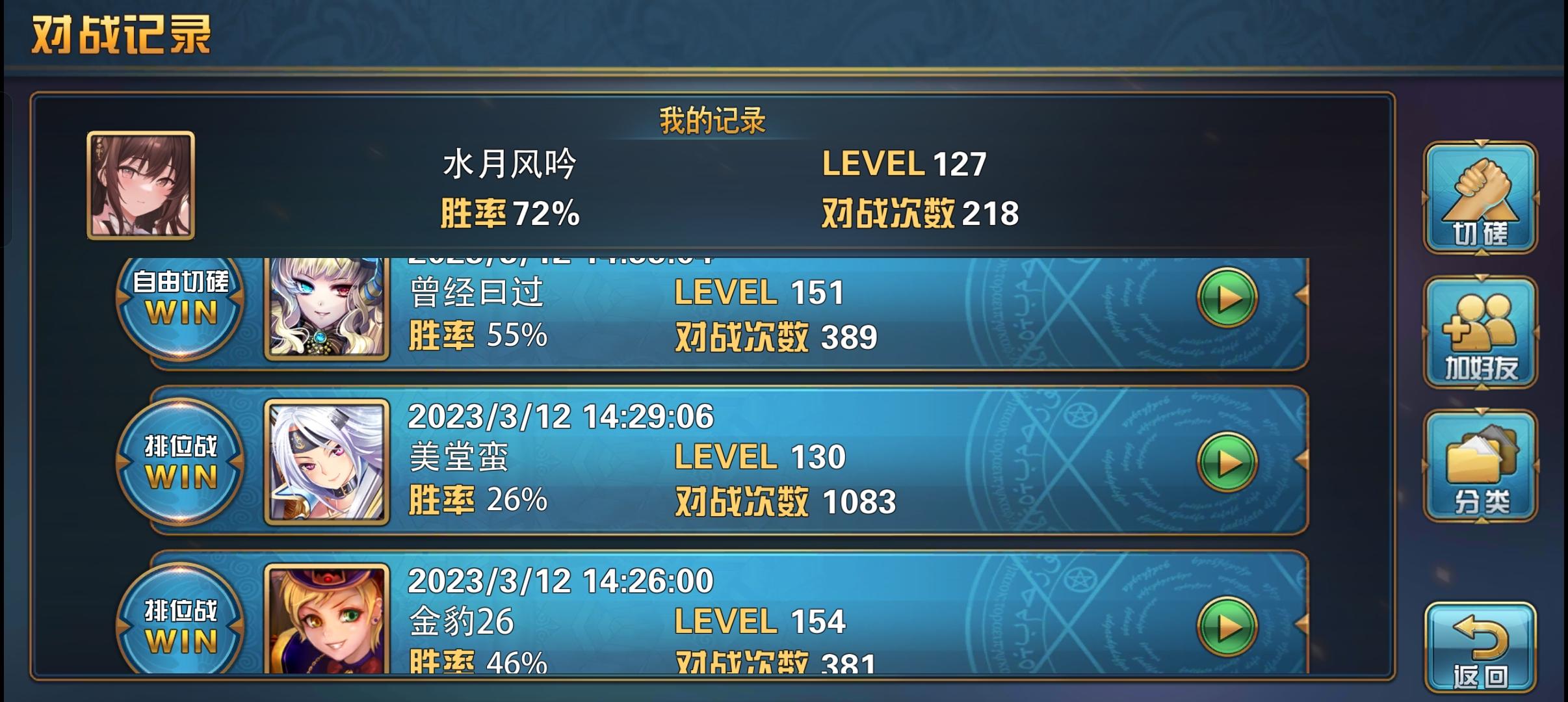Expand arrow beside 美堂蛮 record
The height and width of the screenshot is (702, 1568).
pyautogui.click(x=1301, y=460)
